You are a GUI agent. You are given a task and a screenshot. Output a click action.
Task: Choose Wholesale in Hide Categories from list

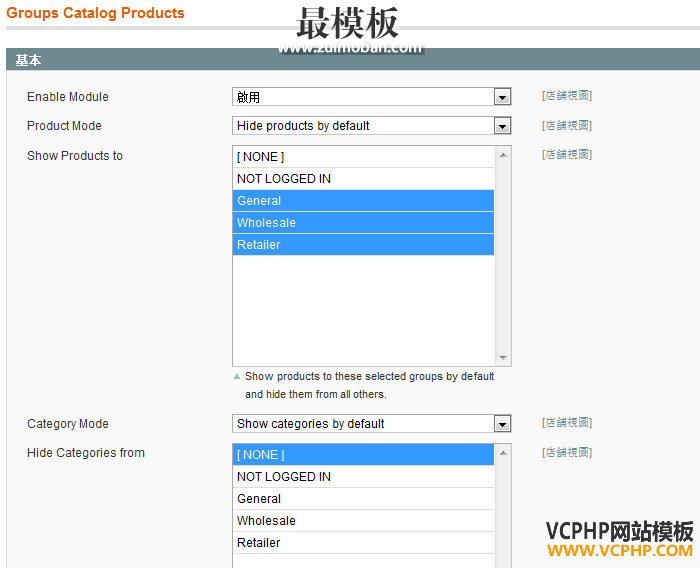click(x=363, y=521)
